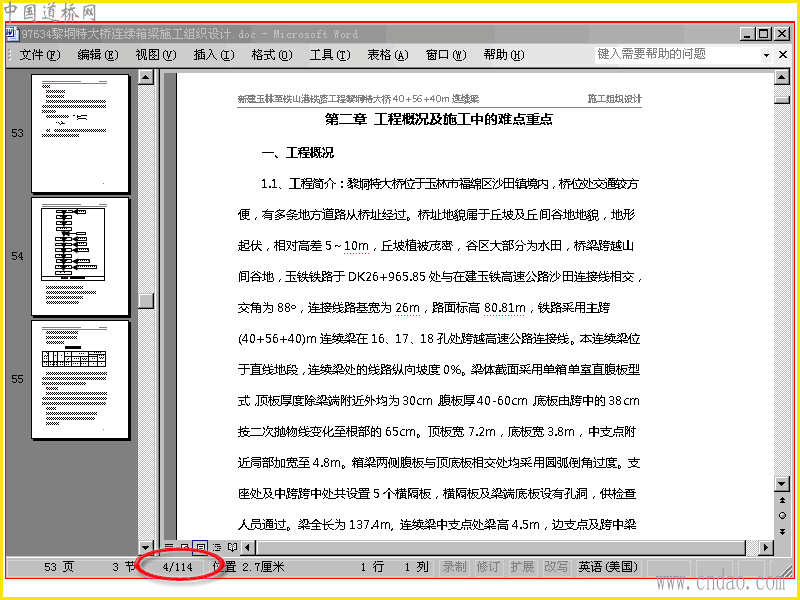Screen dimensions: 800x600
Task: Toggle the 修订 track changes indicator
Action: (x=488, y=567)
